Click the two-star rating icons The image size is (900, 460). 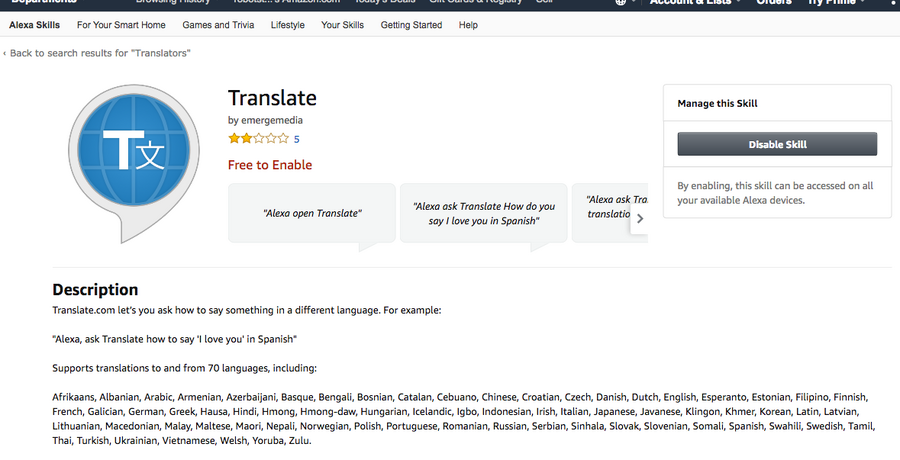[x=258, y=138]
